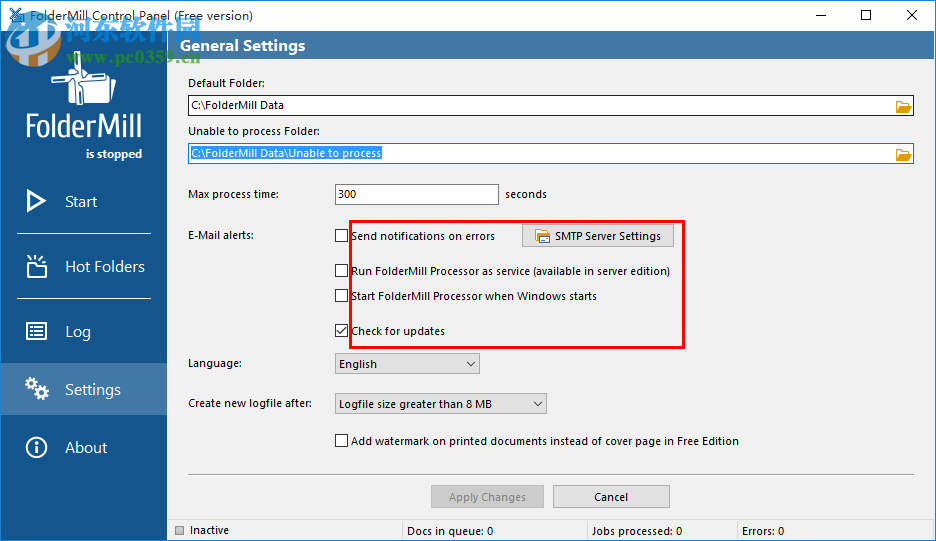Enable Add watermark on printed documents checkbox

(x=341, y=441)
